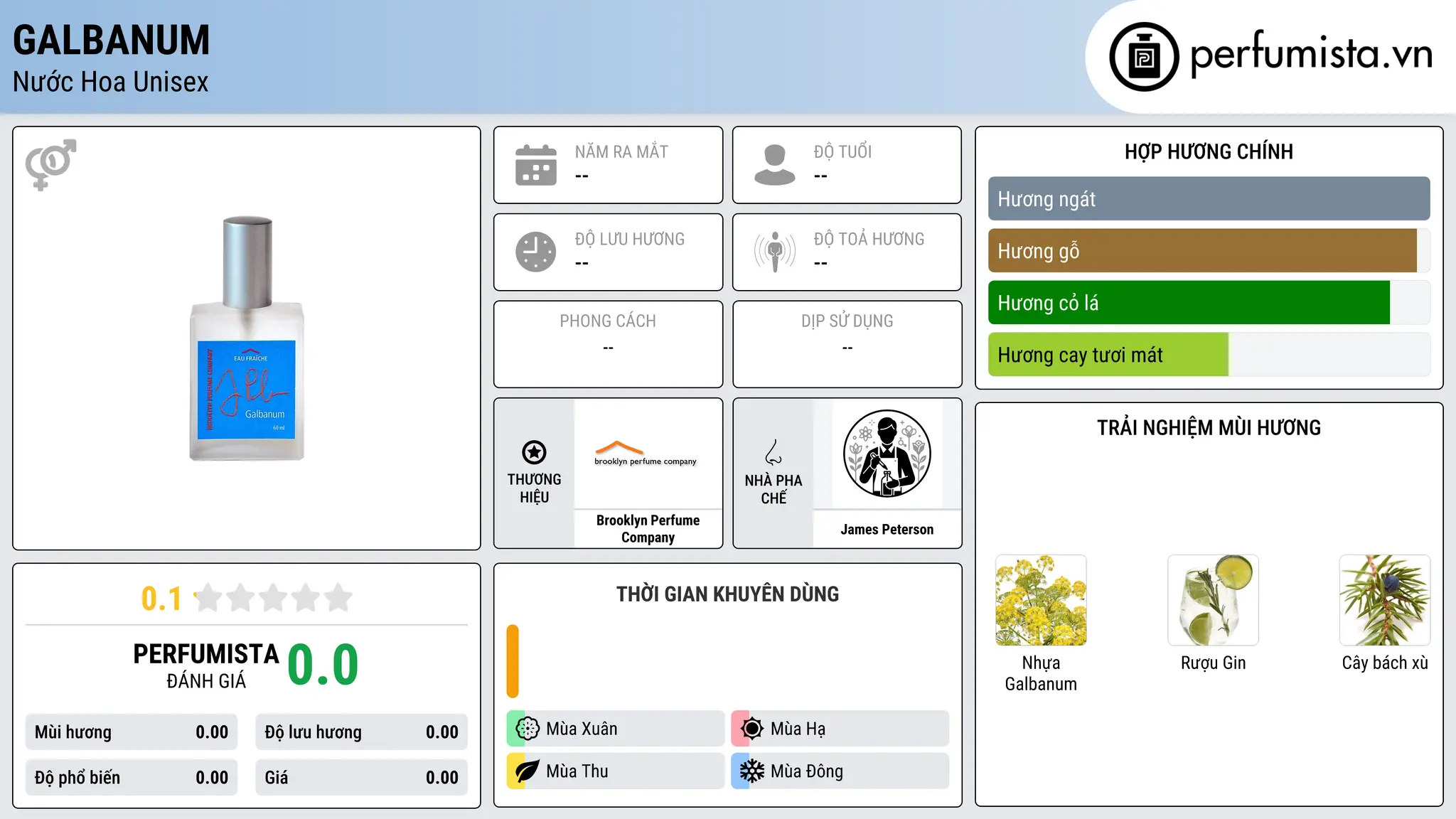Click the 0.1 user rating value

coord(161,599)
